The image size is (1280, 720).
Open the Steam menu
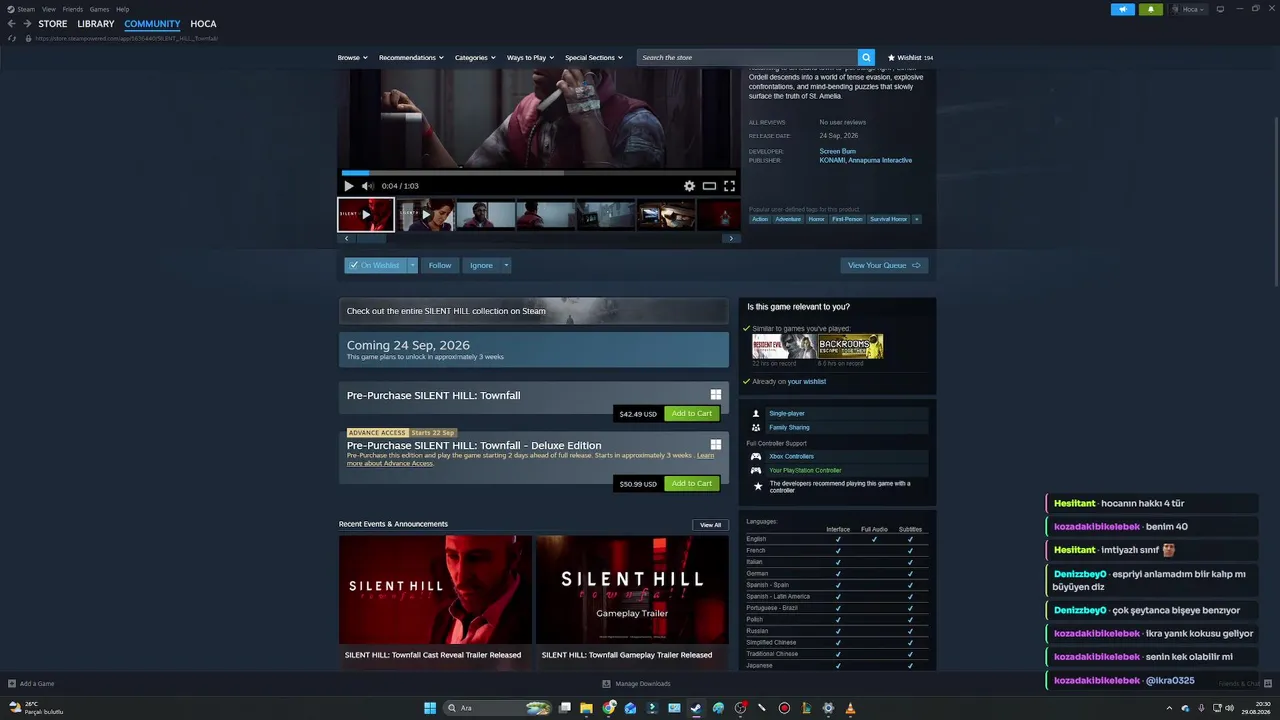click(25, 9)
